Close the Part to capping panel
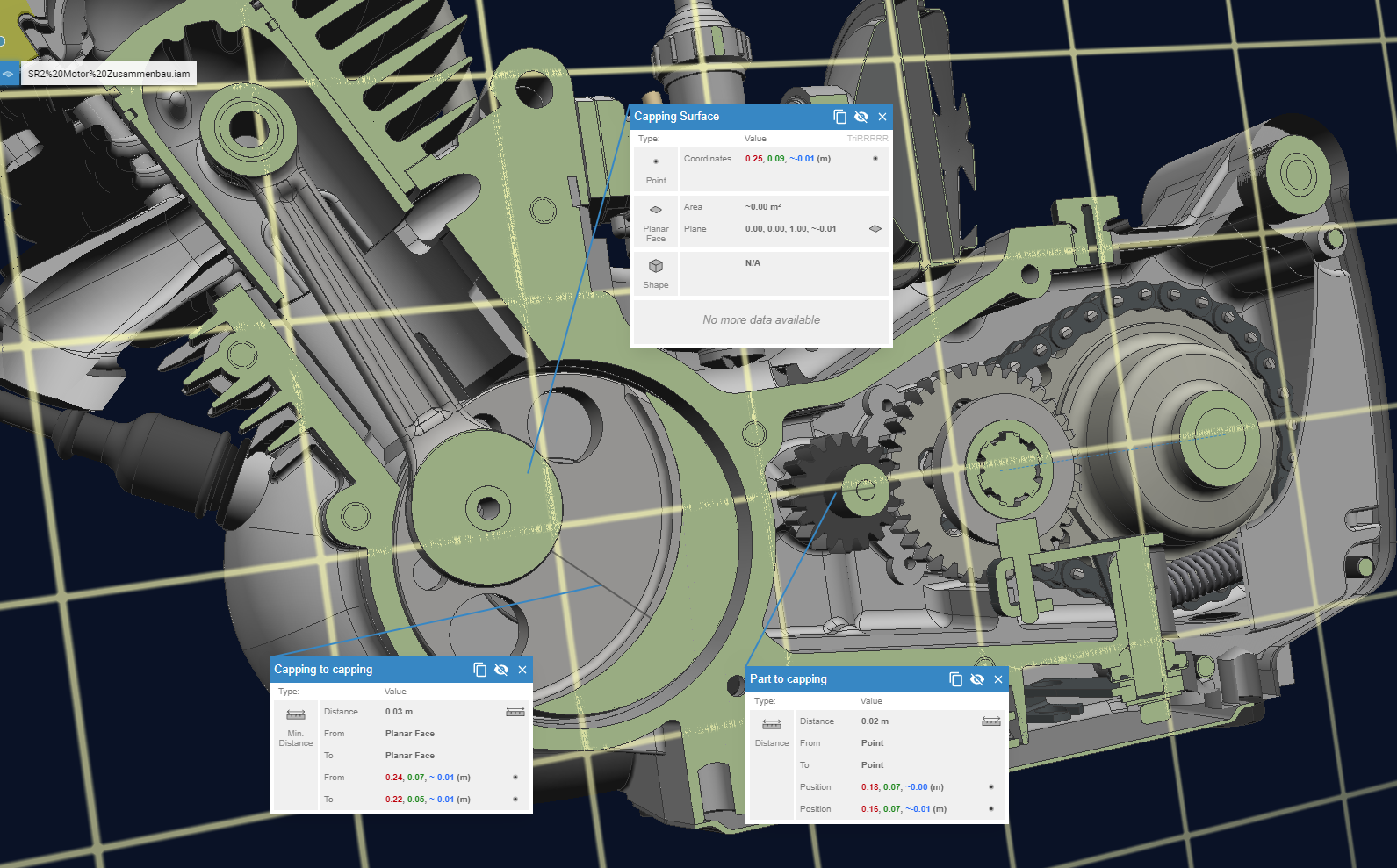The image size is (1397, 868). pos(998,679)
